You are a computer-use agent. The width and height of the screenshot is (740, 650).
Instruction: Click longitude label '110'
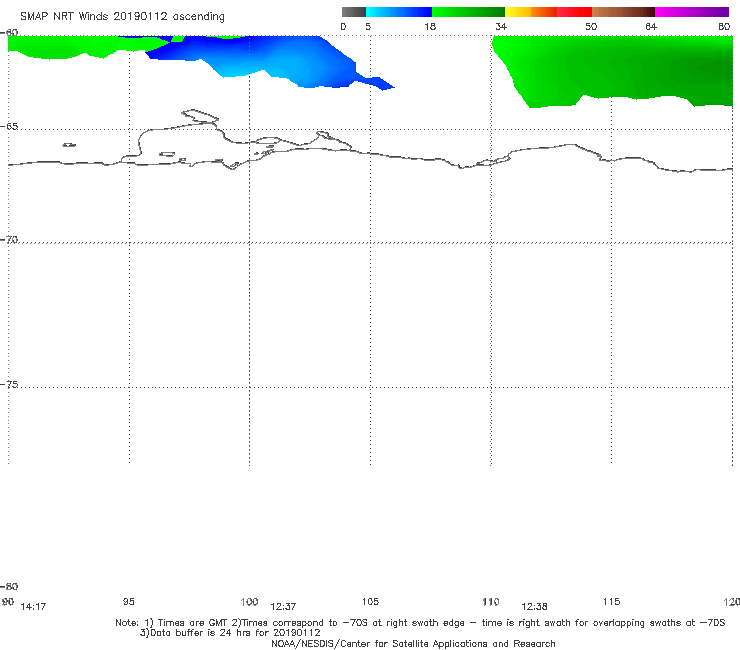tap(491, 601)
